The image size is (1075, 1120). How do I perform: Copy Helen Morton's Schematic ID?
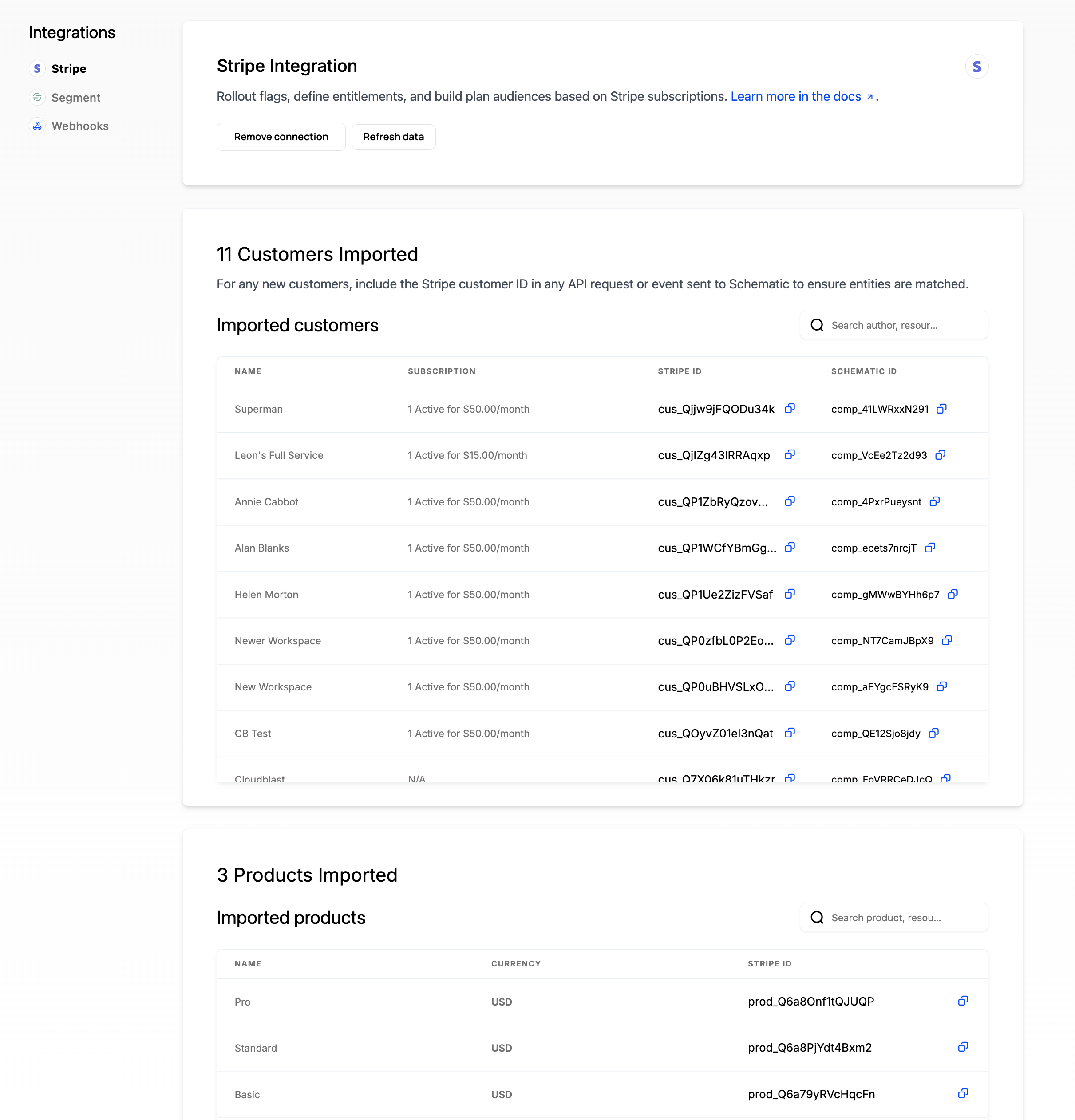click(952, 594)
